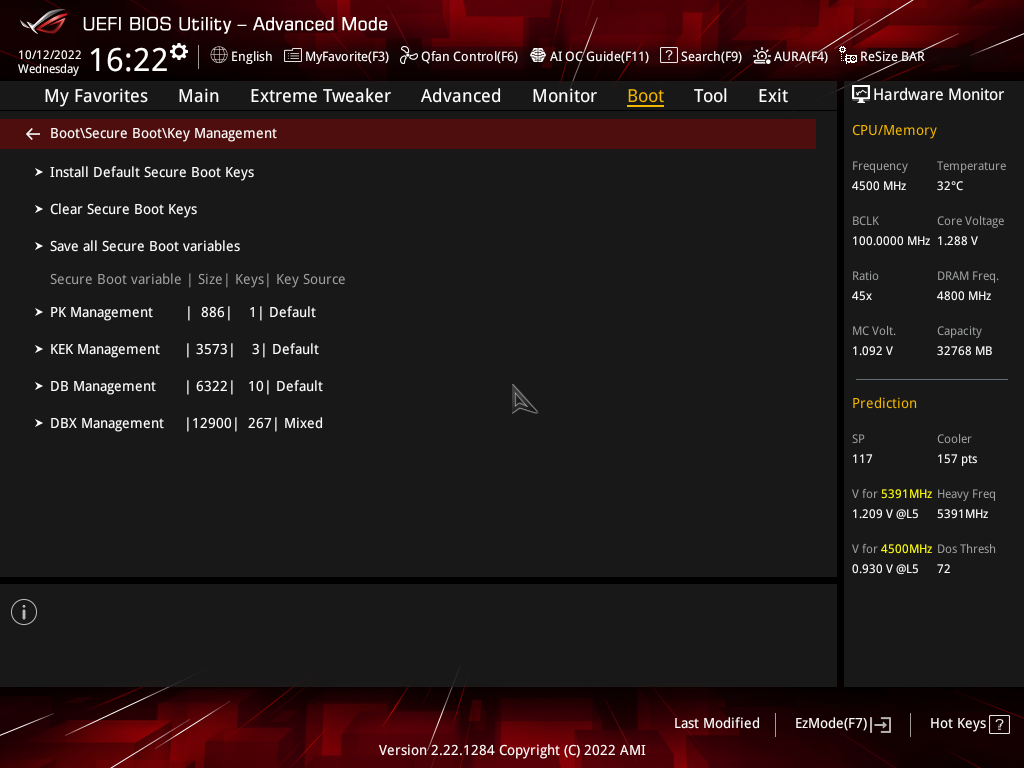Click the Version 2.22.1284 copyright text

pyautogui.click(x=512, y=750)
